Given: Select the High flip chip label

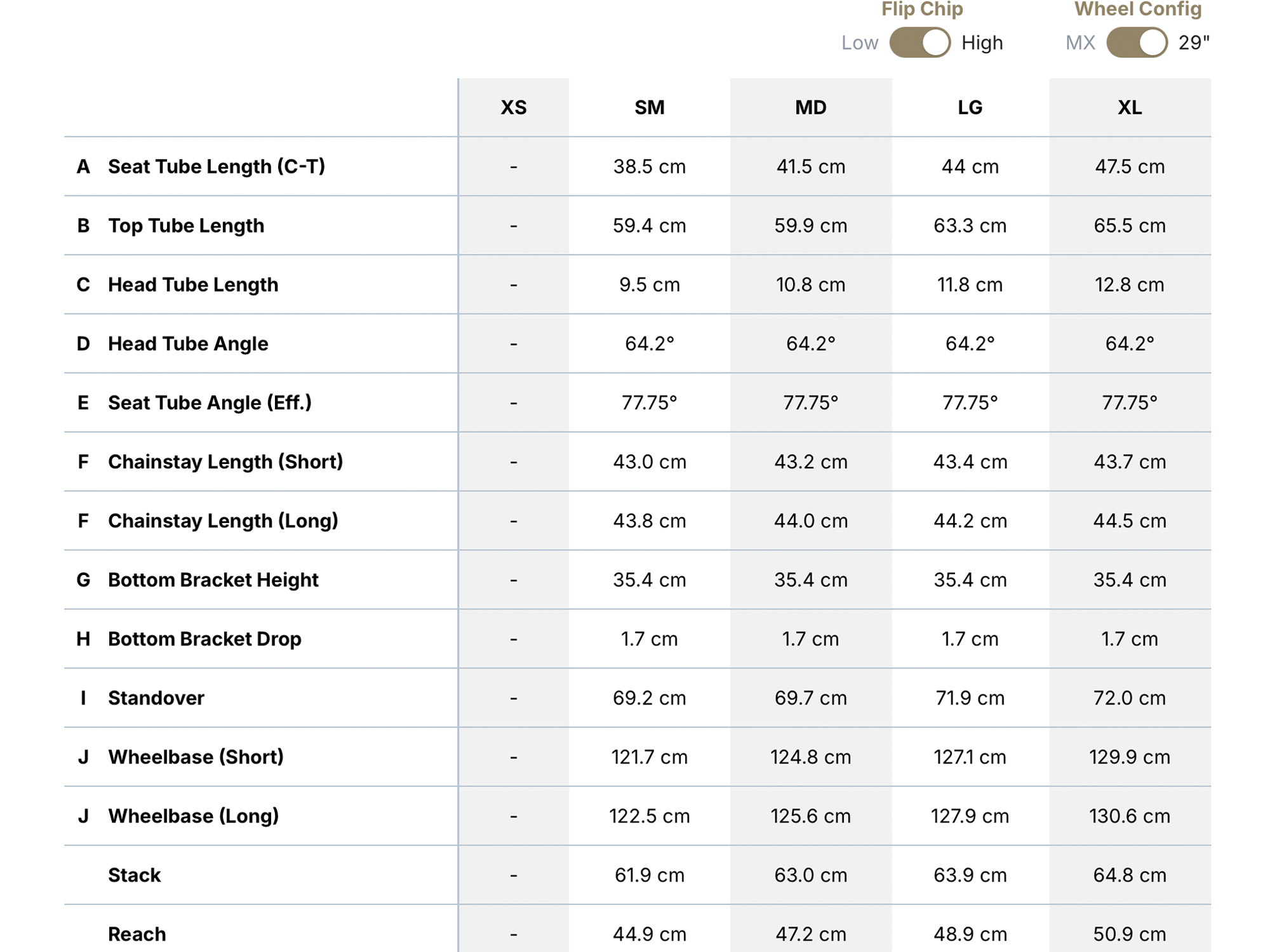Looking at the screenshot, I should 982,43.
